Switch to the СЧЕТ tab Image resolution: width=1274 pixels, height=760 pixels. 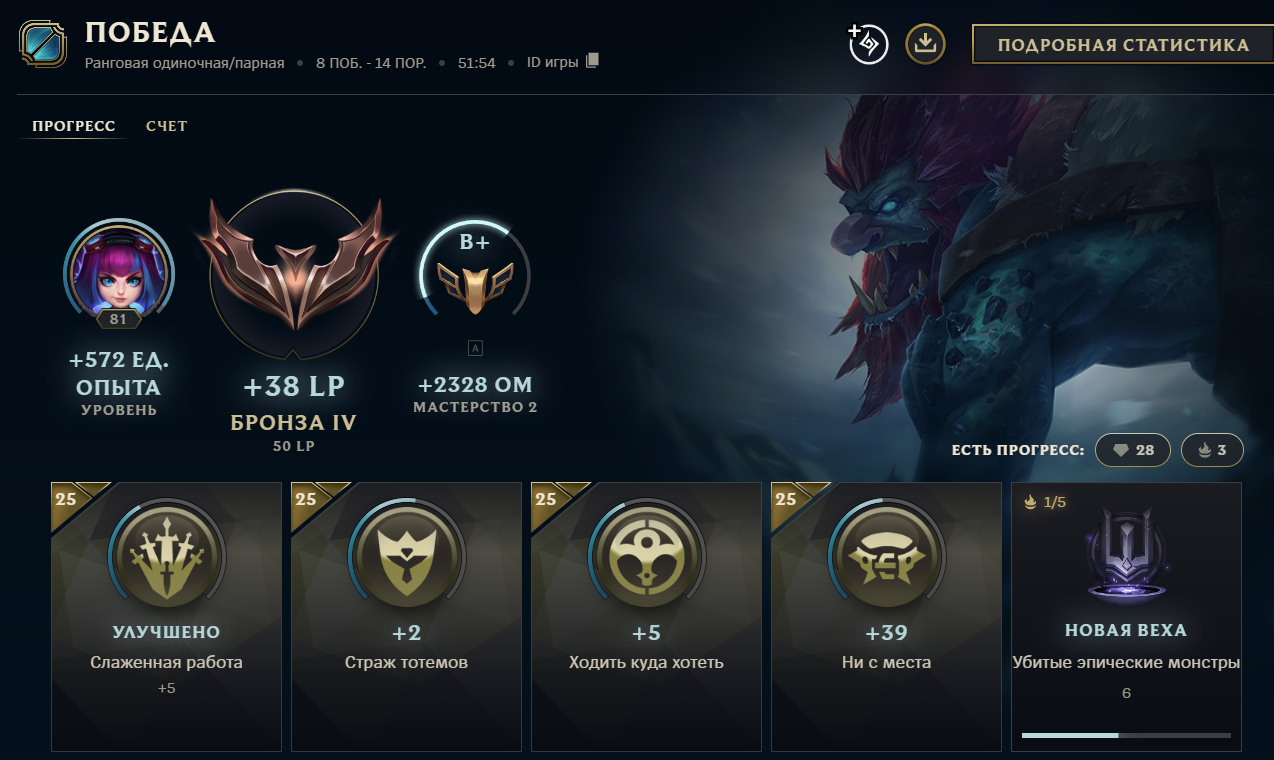tap(167, 126)
